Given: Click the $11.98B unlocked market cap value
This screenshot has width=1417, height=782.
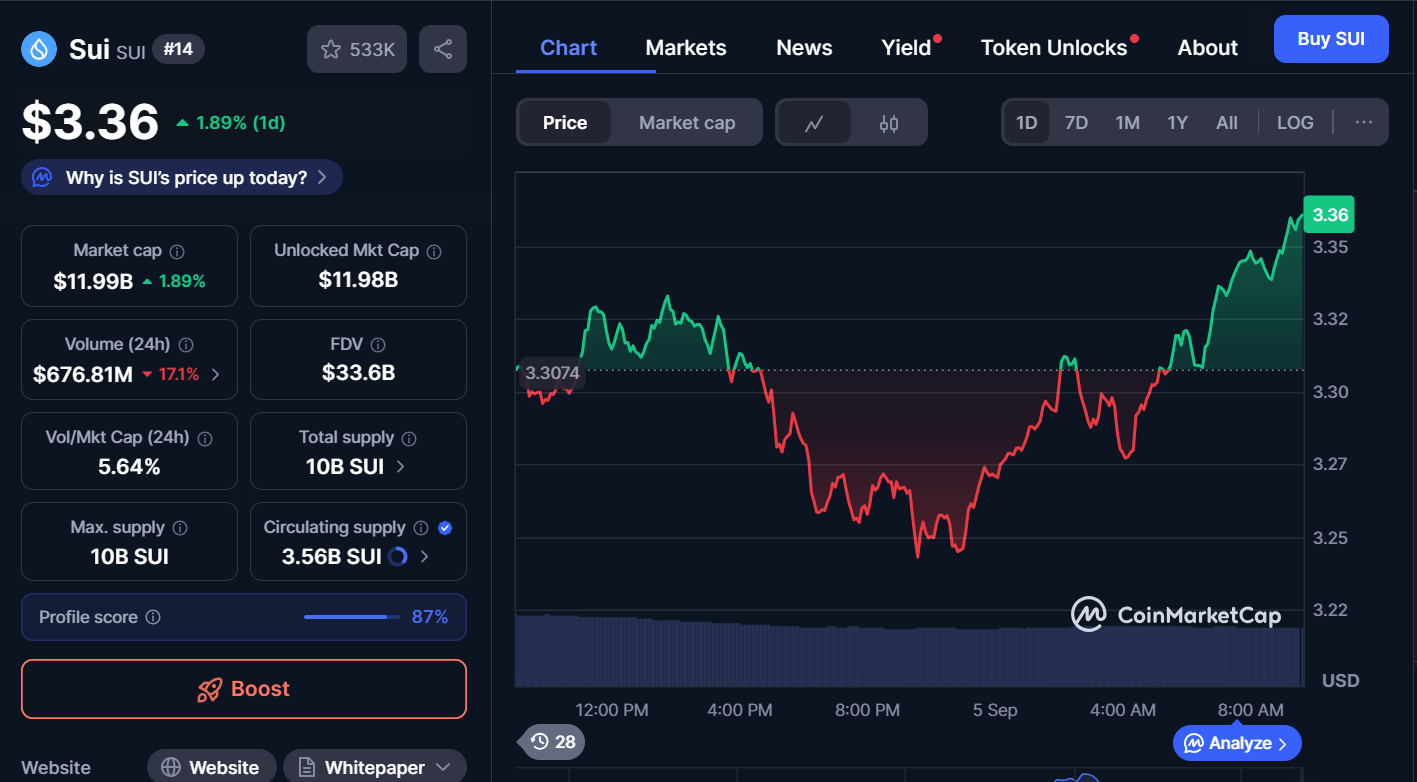Looking at the screenshot, I should pyautogui.click(x=358, y=280).
